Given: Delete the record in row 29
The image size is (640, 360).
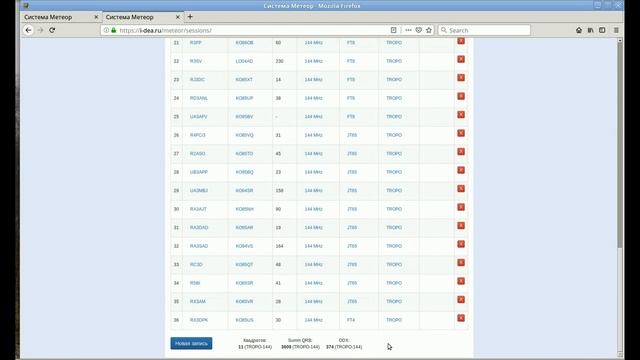Looking at the screenshot, I should (x=461, y=189).
